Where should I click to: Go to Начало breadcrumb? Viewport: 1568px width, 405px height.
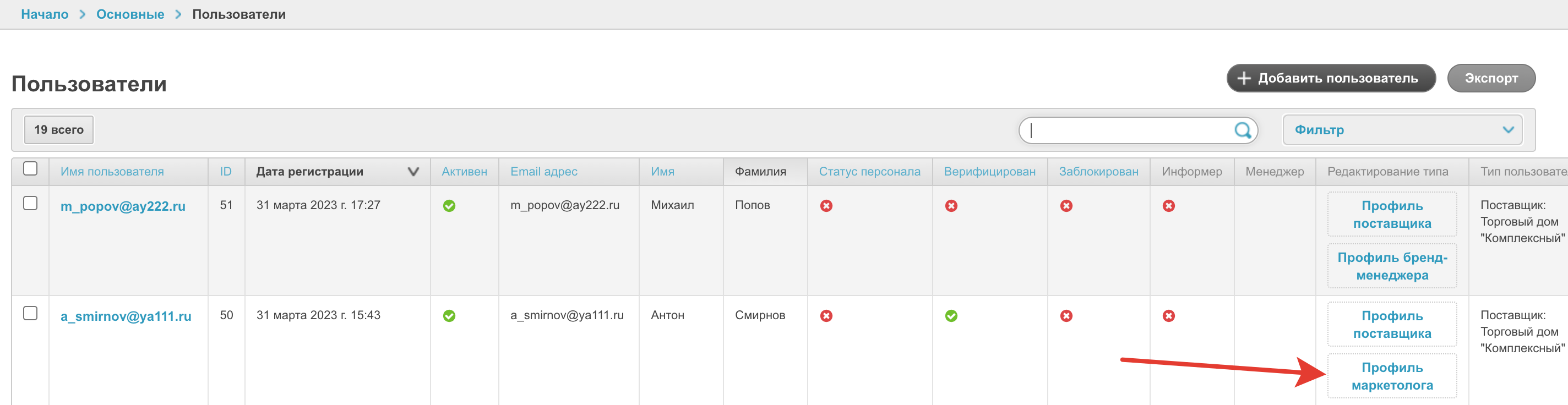click(x=45, y=14)
